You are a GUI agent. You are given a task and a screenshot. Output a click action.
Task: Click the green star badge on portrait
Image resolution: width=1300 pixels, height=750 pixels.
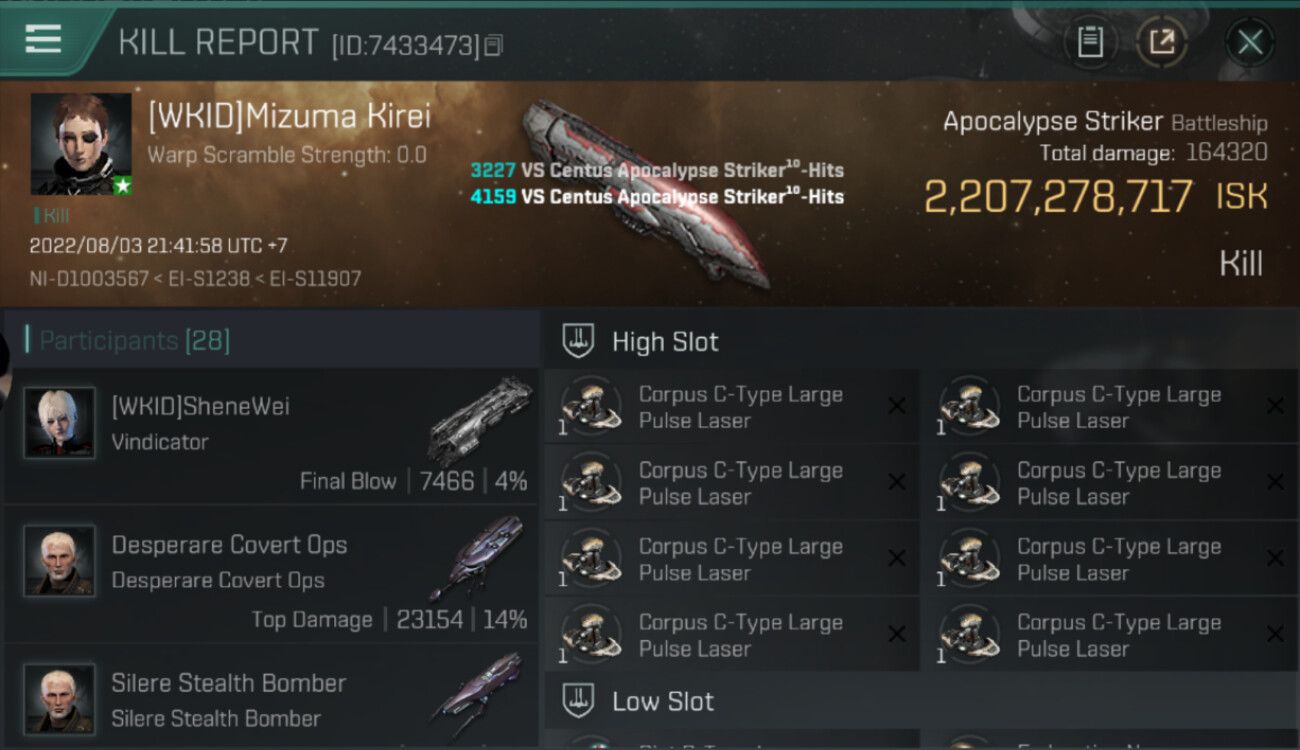click(x=122, y=186)
